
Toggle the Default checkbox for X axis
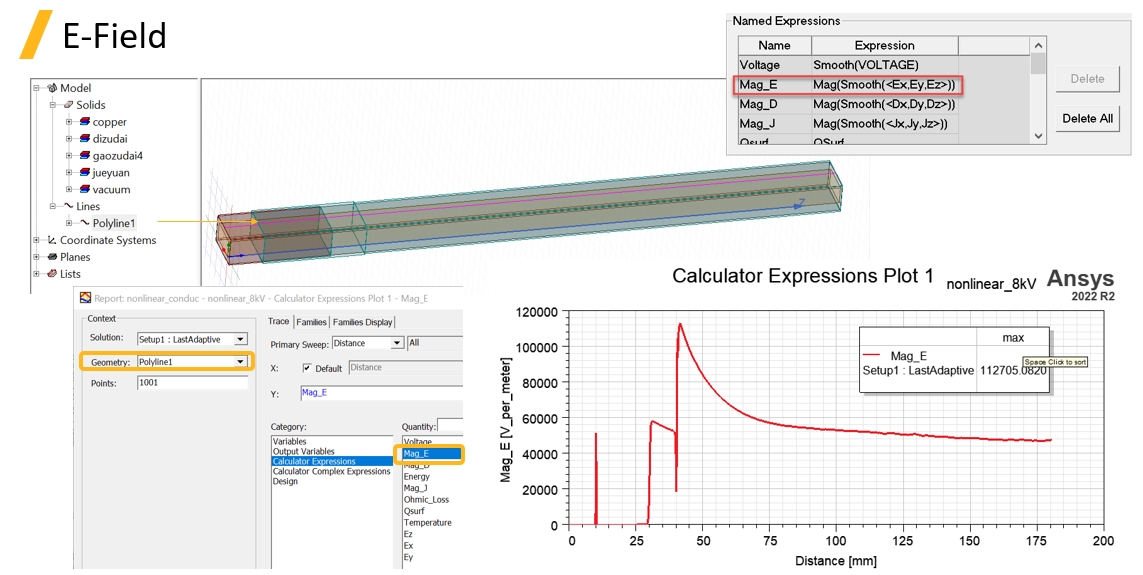pos(306,368)
